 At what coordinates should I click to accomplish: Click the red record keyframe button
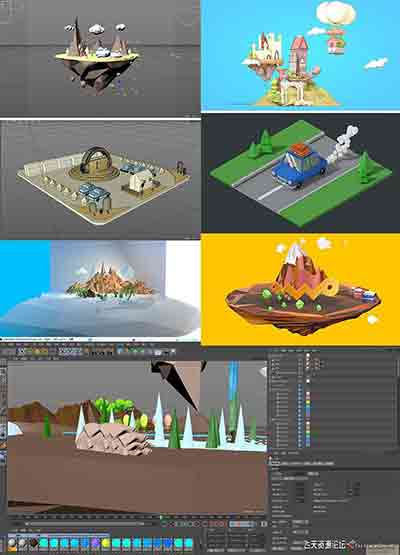coord(213,523)
